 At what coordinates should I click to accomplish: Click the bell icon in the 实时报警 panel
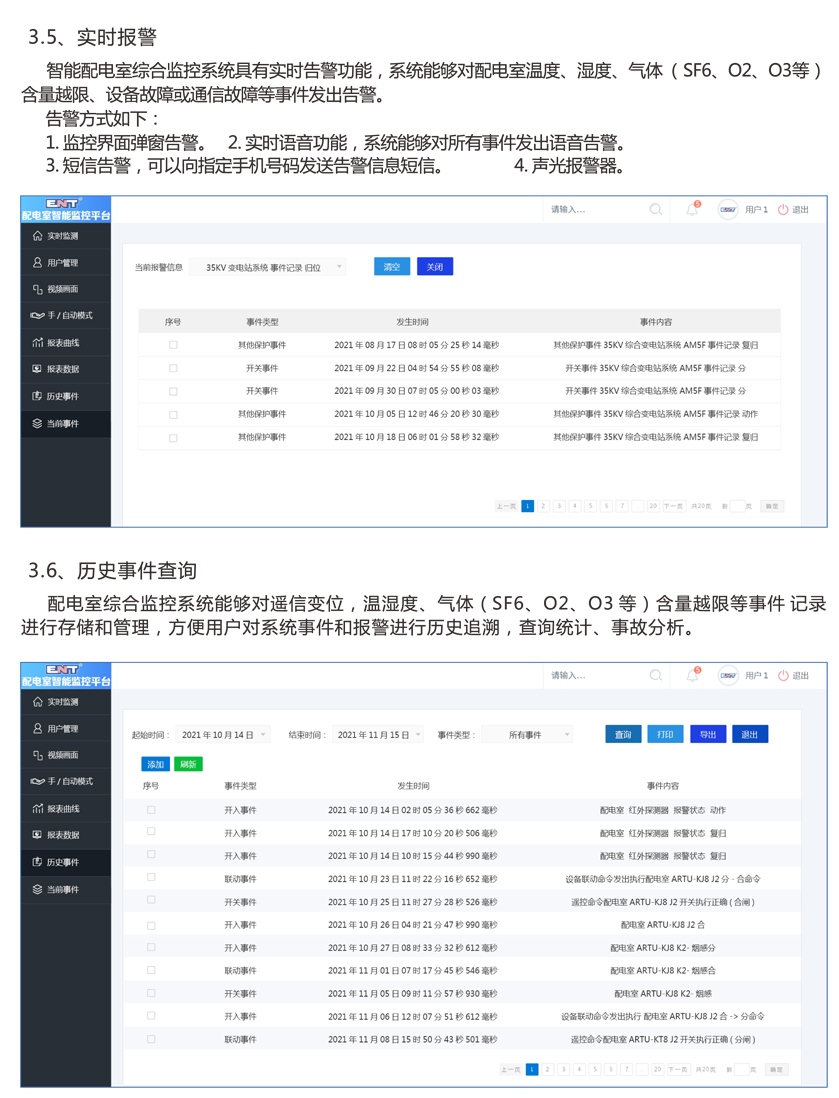[691, 210]
